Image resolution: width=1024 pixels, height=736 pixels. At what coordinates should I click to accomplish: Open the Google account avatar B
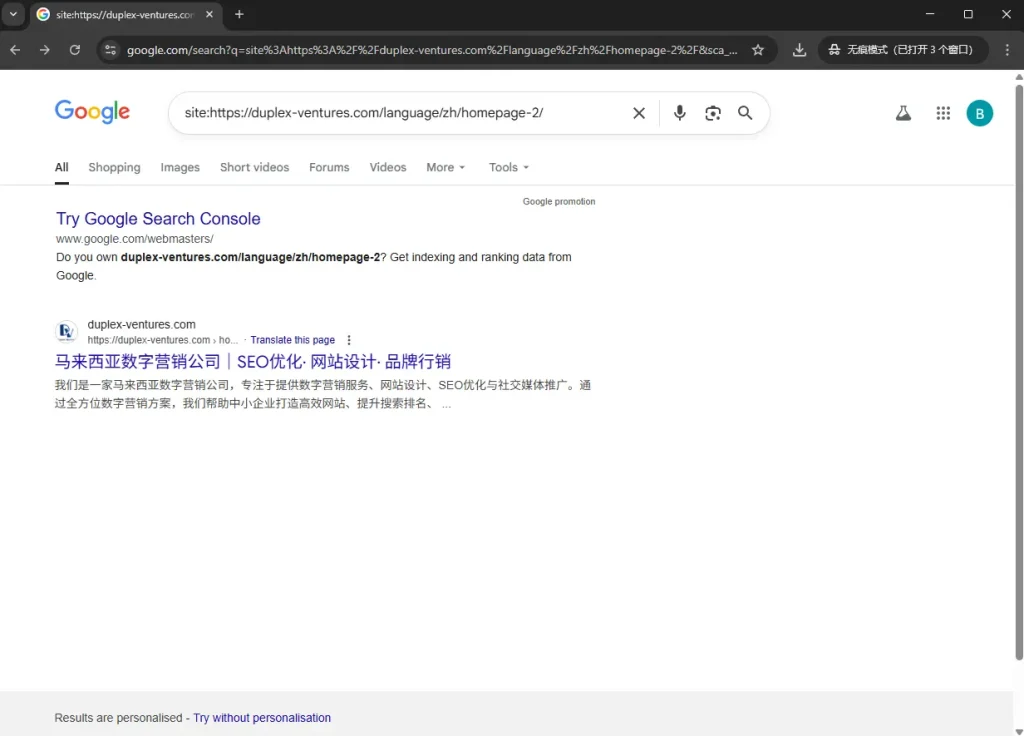[979, 113]
